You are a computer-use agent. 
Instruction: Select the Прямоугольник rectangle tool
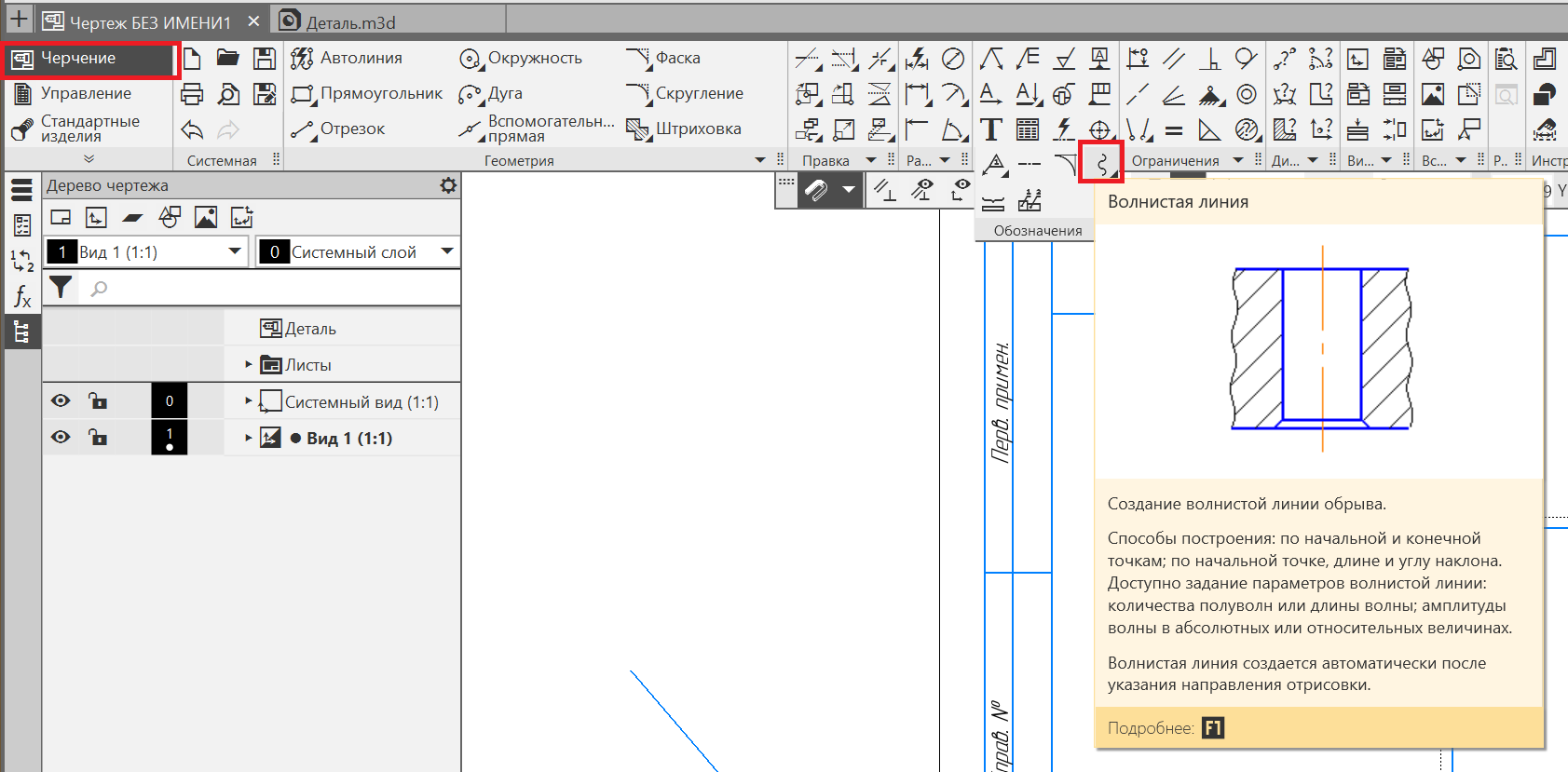tap(366, 94)
